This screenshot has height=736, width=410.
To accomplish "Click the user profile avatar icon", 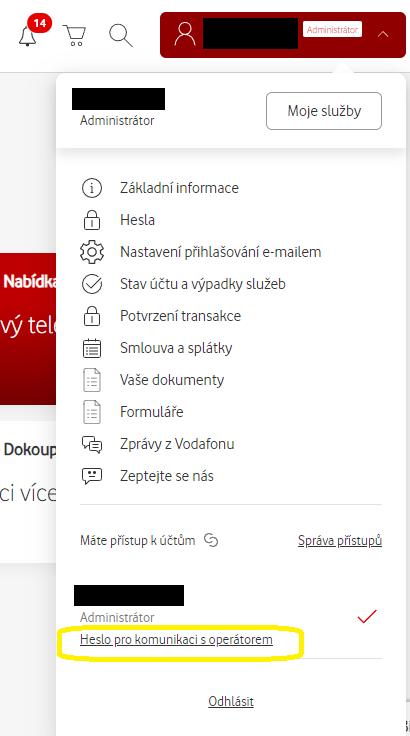I will (x=185, y=34).
